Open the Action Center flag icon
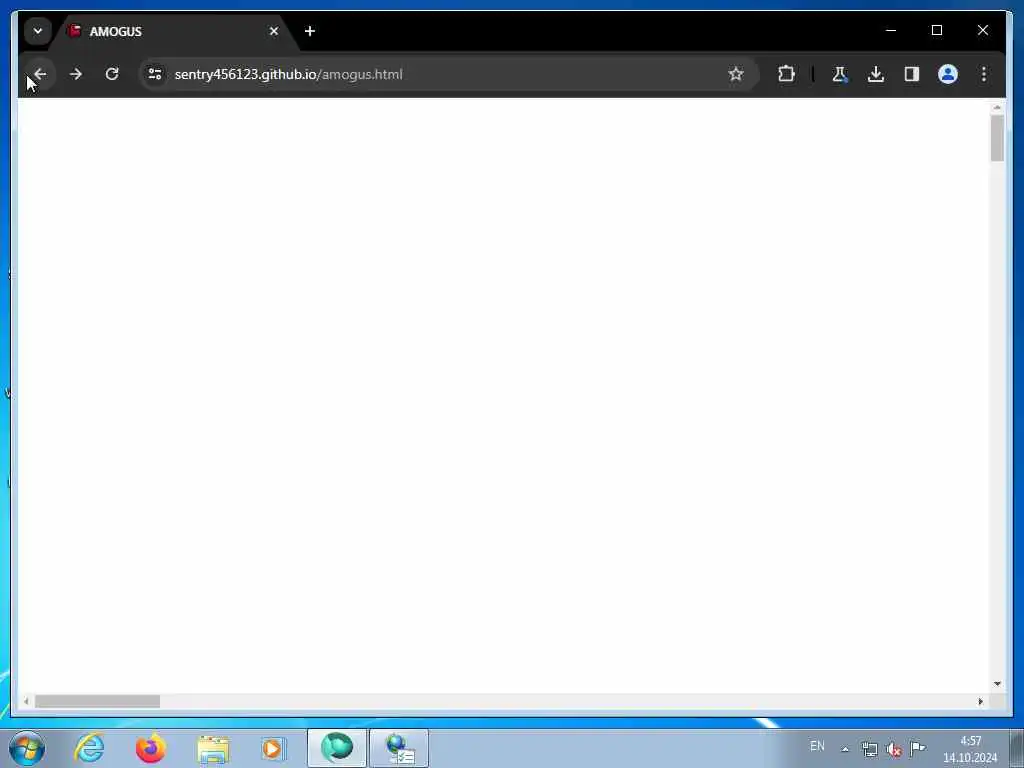The width and height of the screenshot is (1024, 768). click(x=918, y=748)
